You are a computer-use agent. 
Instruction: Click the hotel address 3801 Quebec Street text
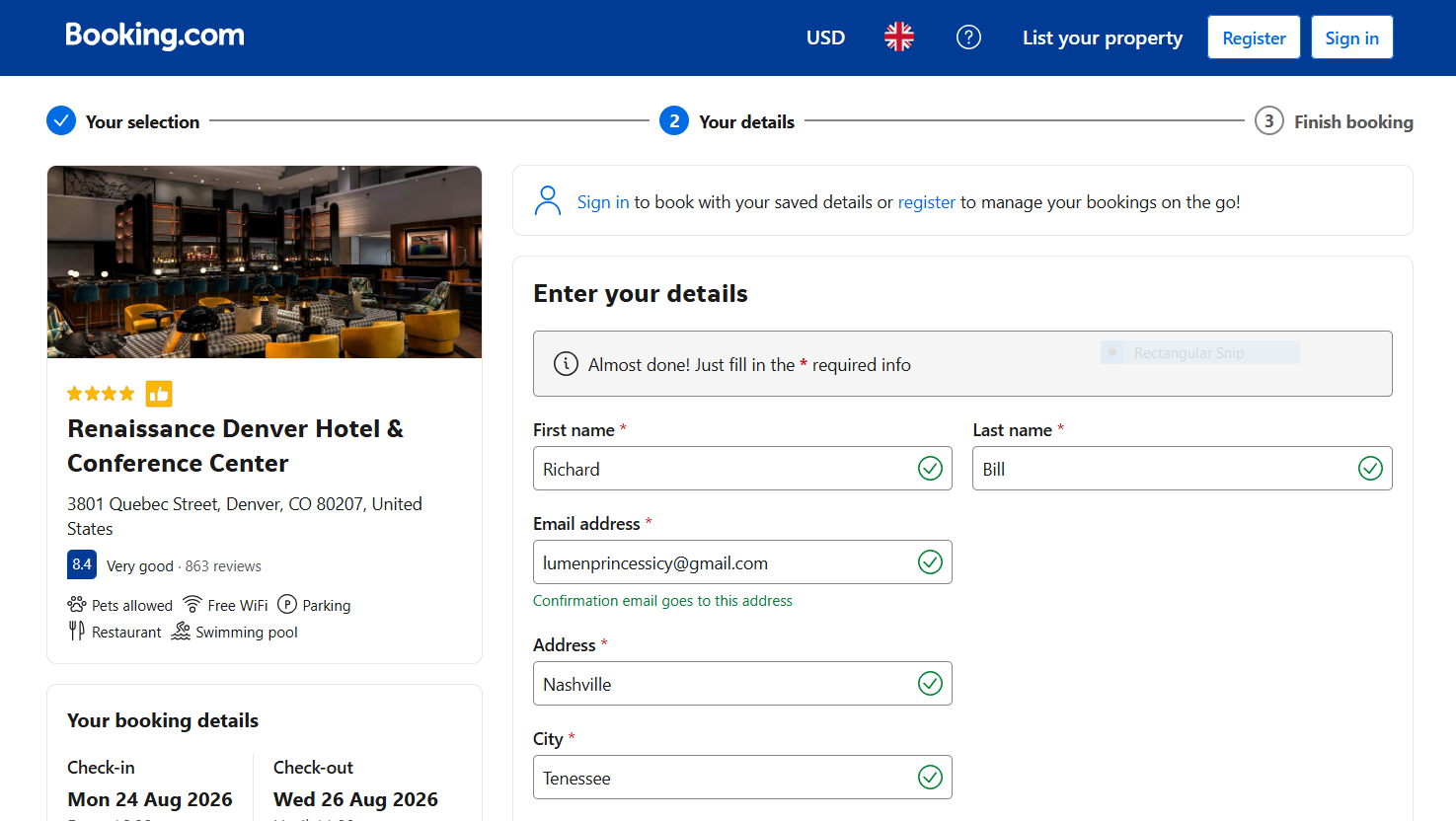point(245,516)
